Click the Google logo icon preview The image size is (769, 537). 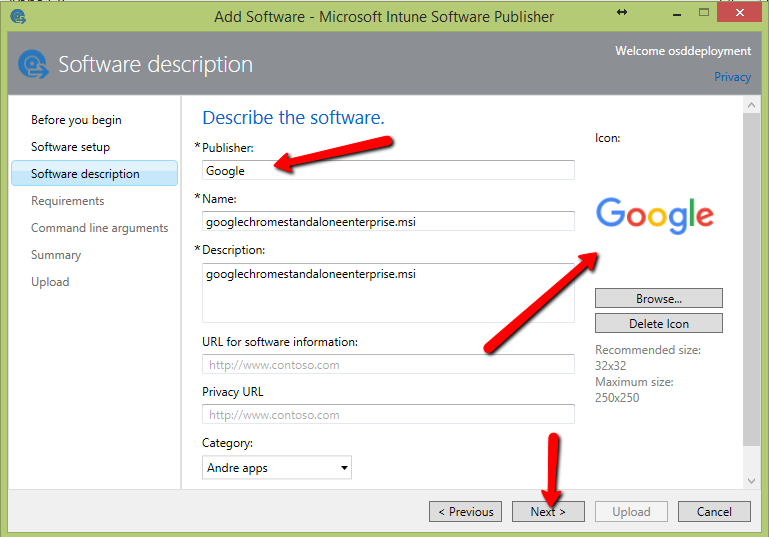coord(654,214)
